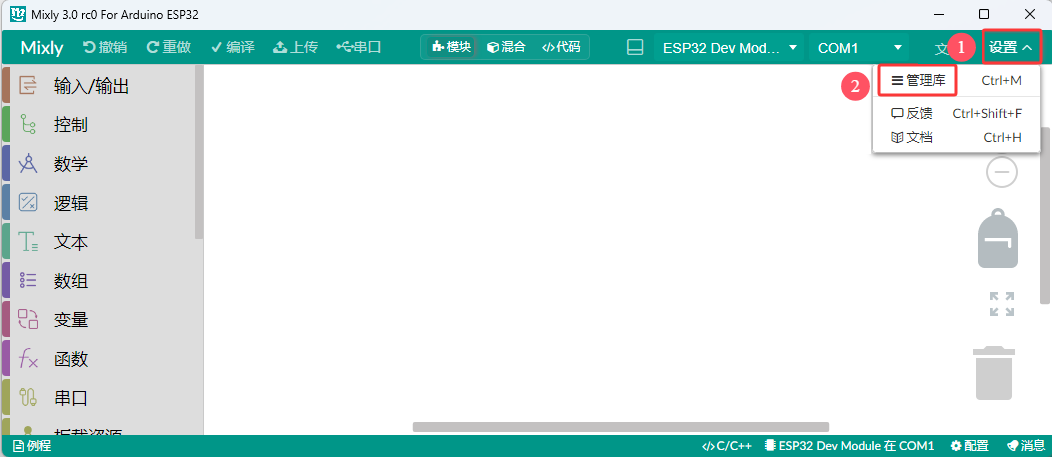Switch to 模块 block view
The image size is (1052, 457).
pyautogui.click(x=452, y=47)
